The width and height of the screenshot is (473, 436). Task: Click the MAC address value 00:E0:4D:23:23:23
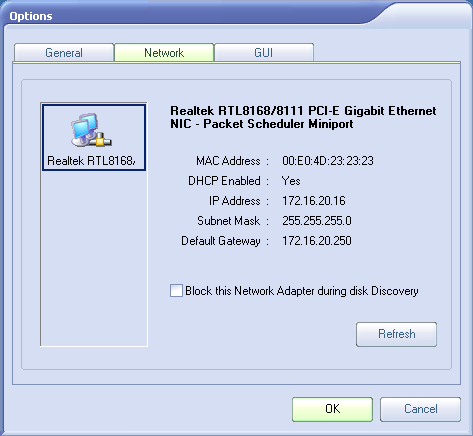[328, 161]
